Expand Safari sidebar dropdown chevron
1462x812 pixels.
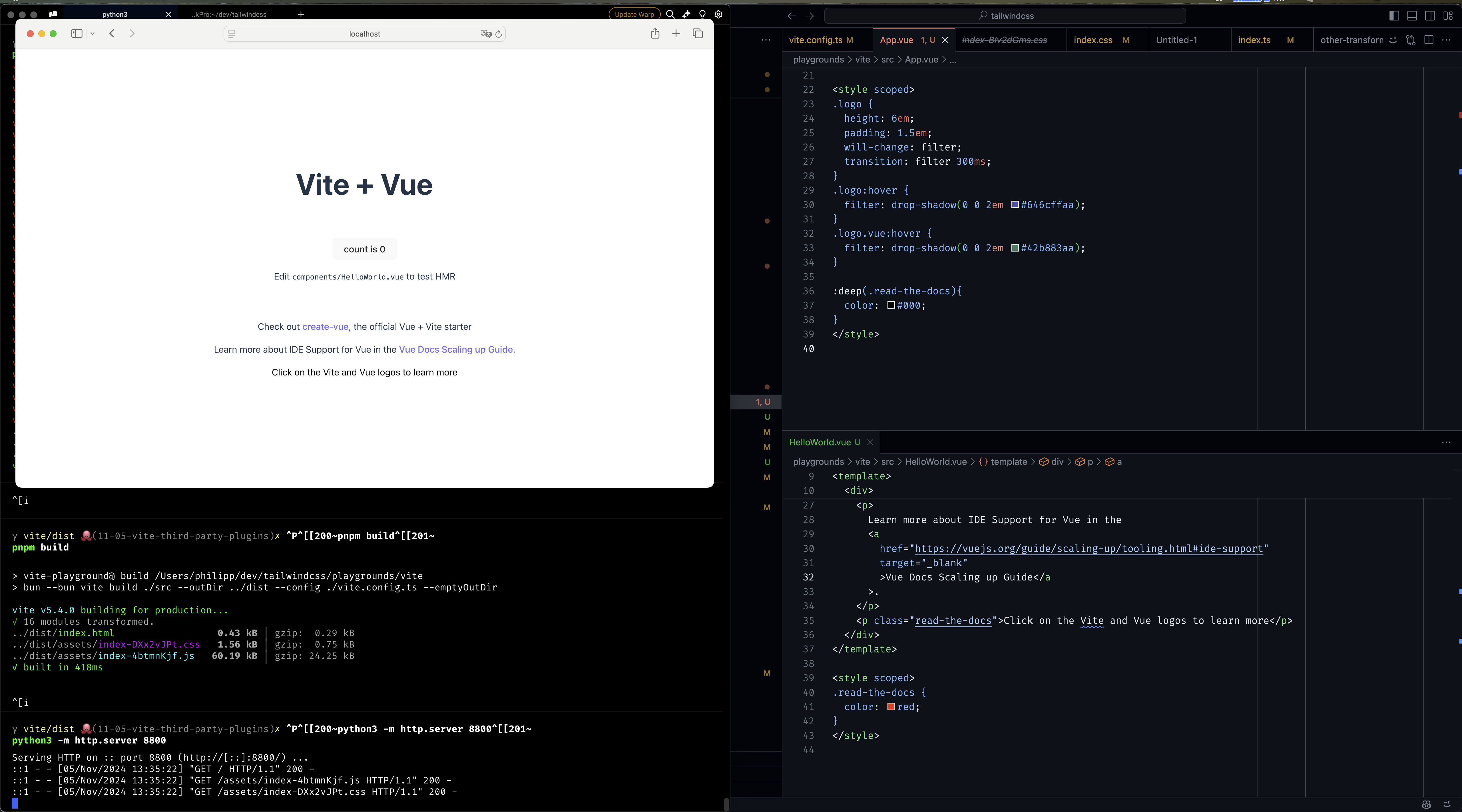[93, 33]
